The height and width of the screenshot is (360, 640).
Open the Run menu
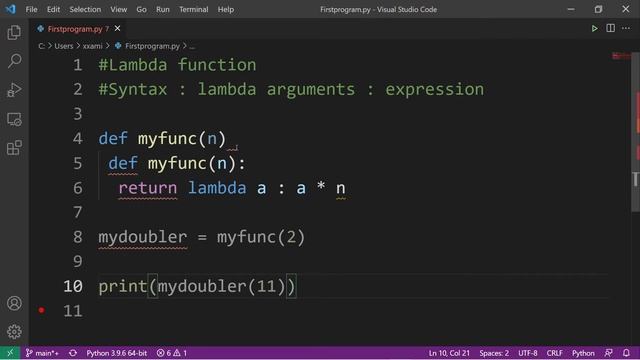point(162,9)
